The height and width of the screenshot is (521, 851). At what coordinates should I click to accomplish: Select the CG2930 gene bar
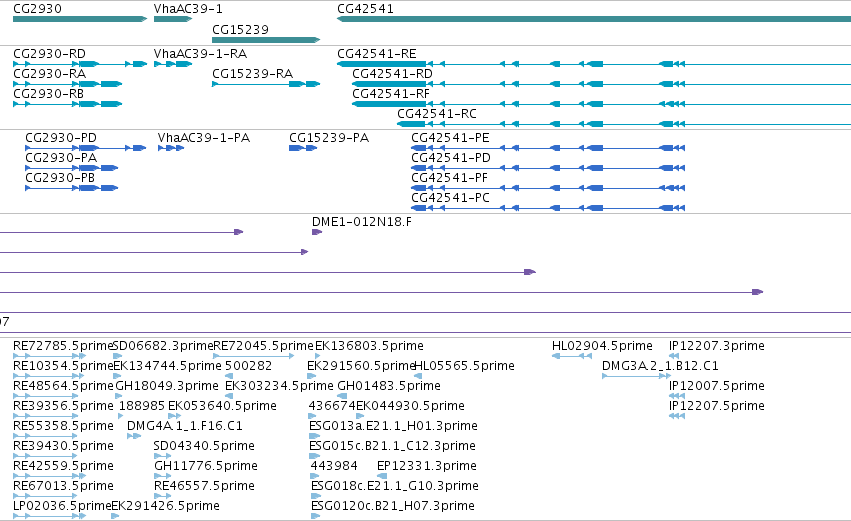coord(80,19)
